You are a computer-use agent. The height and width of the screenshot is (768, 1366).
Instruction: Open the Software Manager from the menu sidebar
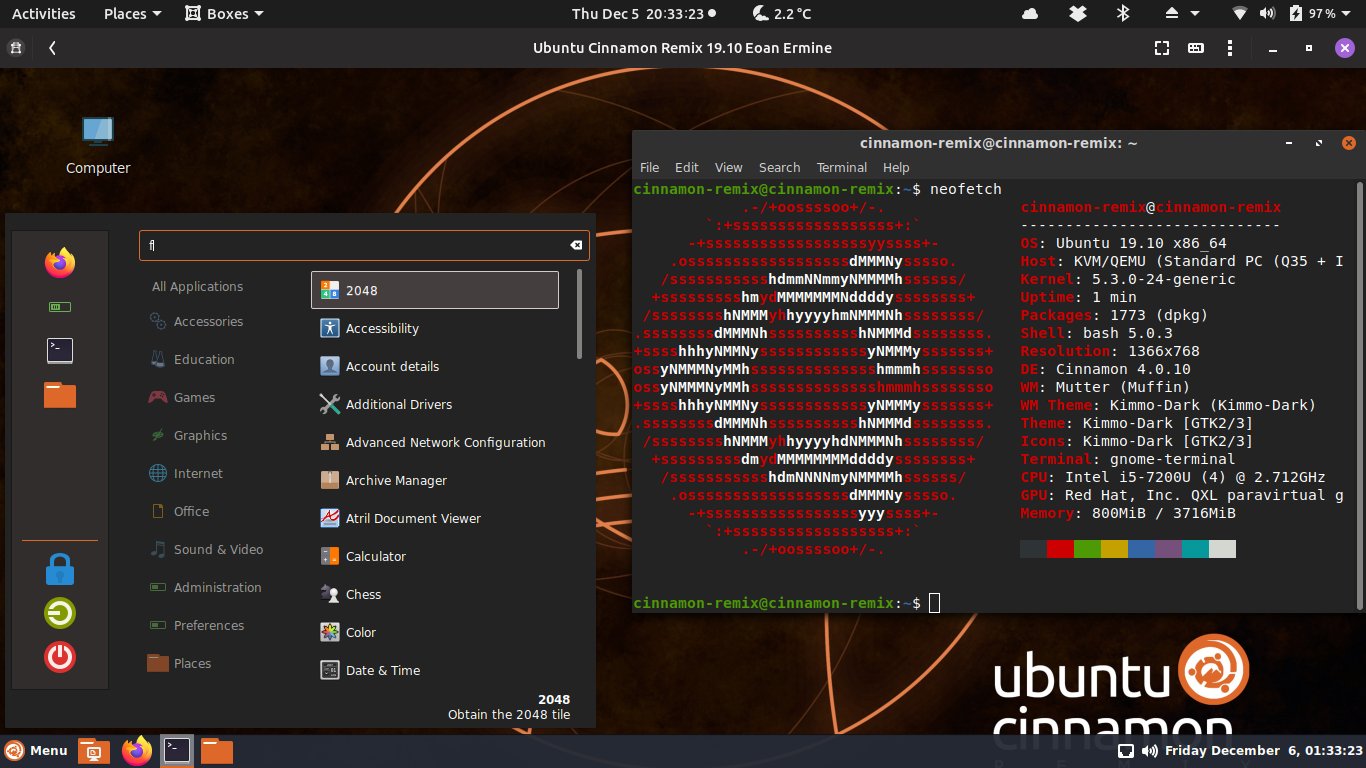[59, 306]
